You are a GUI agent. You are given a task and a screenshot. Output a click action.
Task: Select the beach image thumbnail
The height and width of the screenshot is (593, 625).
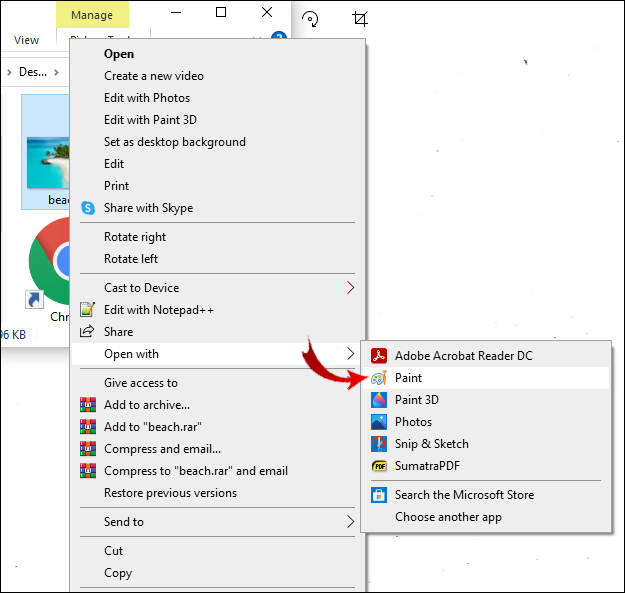tap(48, 163)
